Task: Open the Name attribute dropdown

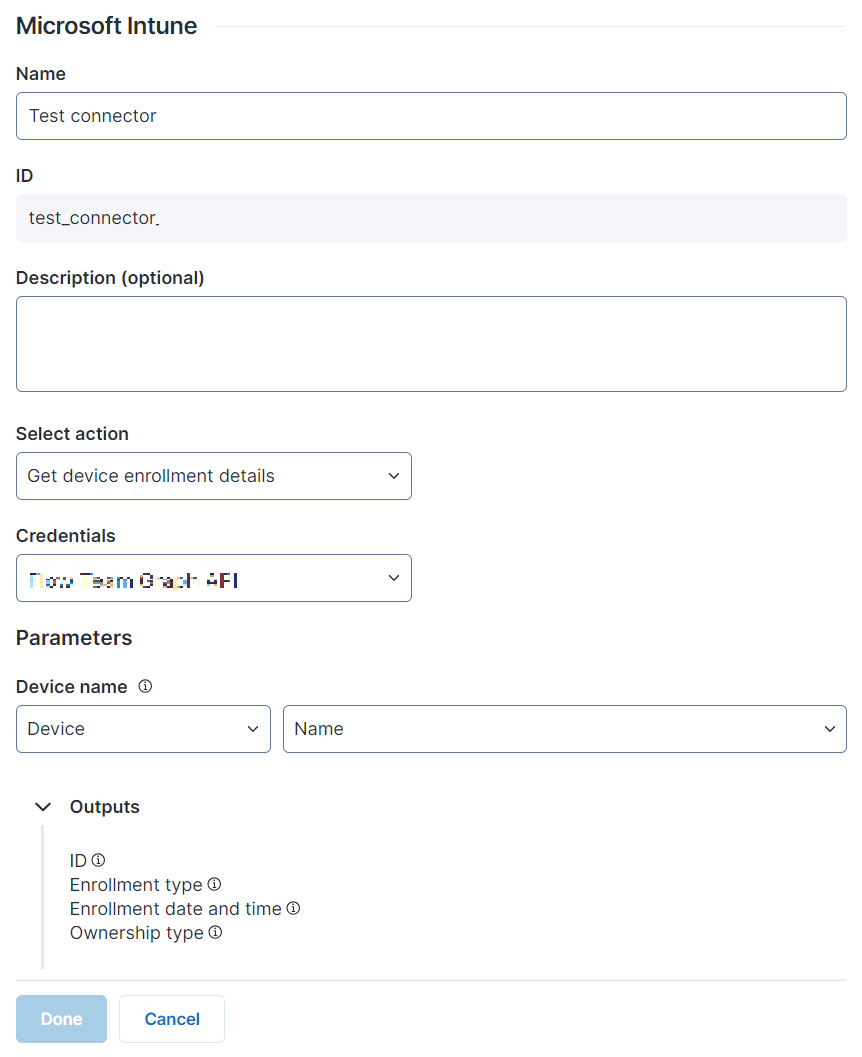Action: (x=564, y=729)
